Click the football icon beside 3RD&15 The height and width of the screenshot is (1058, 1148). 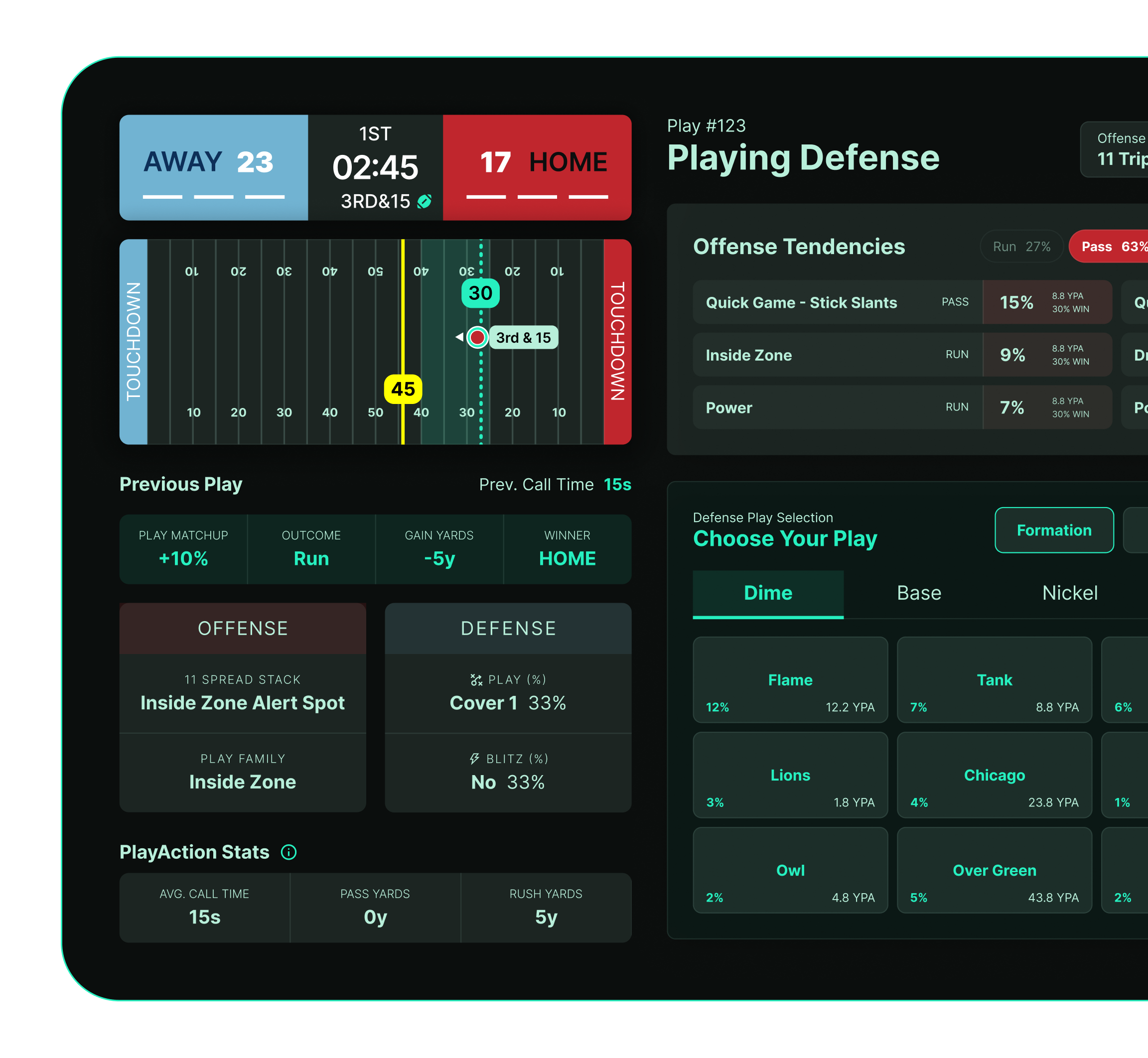coord(425,202)
